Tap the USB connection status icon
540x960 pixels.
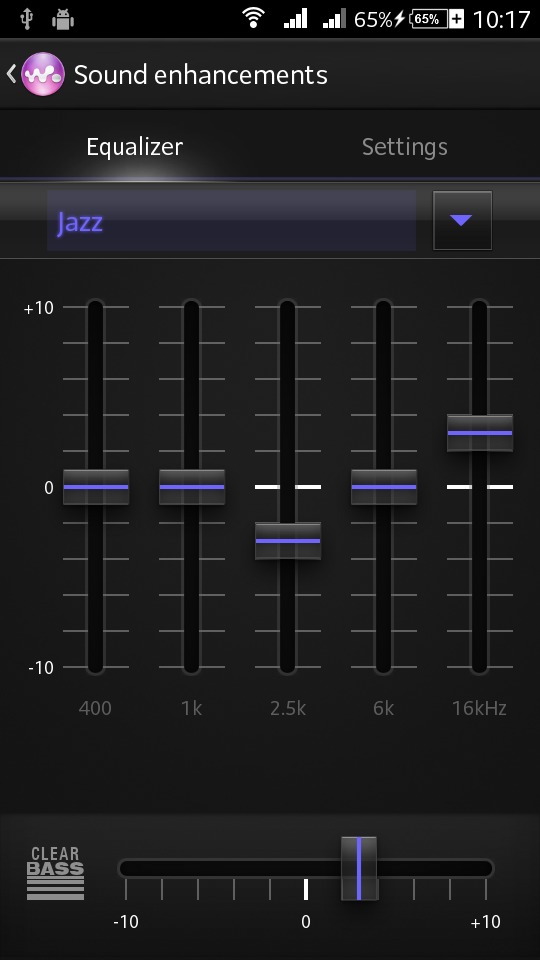(26, 18)
